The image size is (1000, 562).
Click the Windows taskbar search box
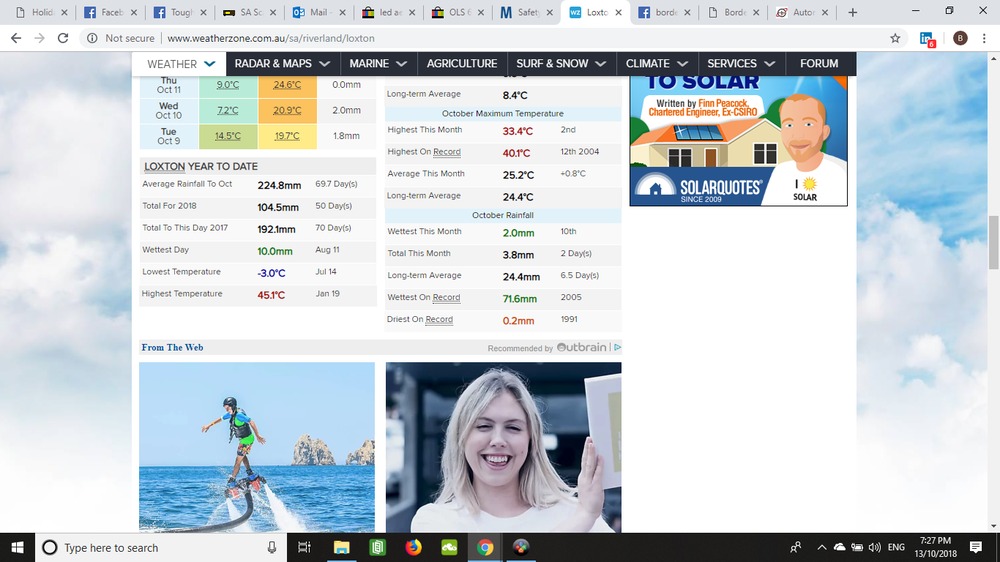pos(150,547)
